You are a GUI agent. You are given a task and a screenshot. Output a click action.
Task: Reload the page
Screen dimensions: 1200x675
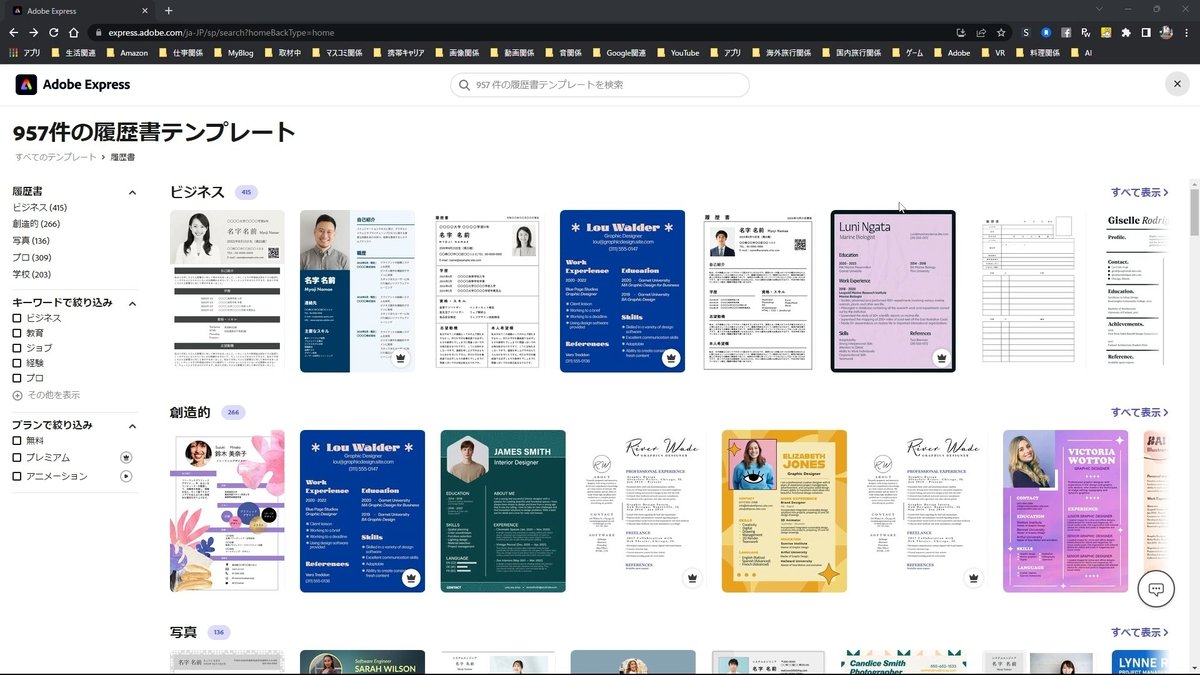coord(53,32)
